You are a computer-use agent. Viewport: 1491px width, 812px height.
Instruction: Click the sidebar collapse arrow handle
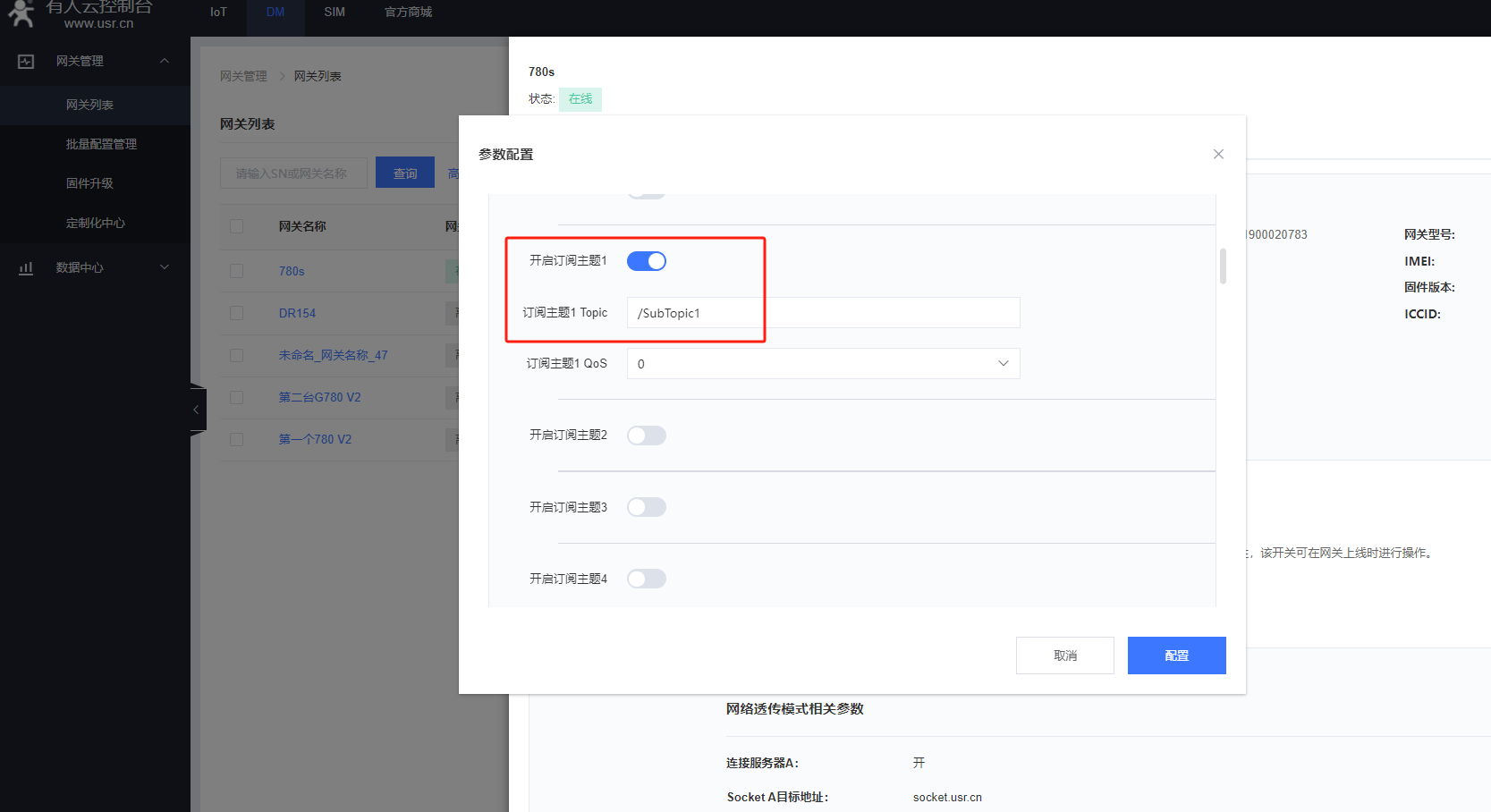(197, 410)
